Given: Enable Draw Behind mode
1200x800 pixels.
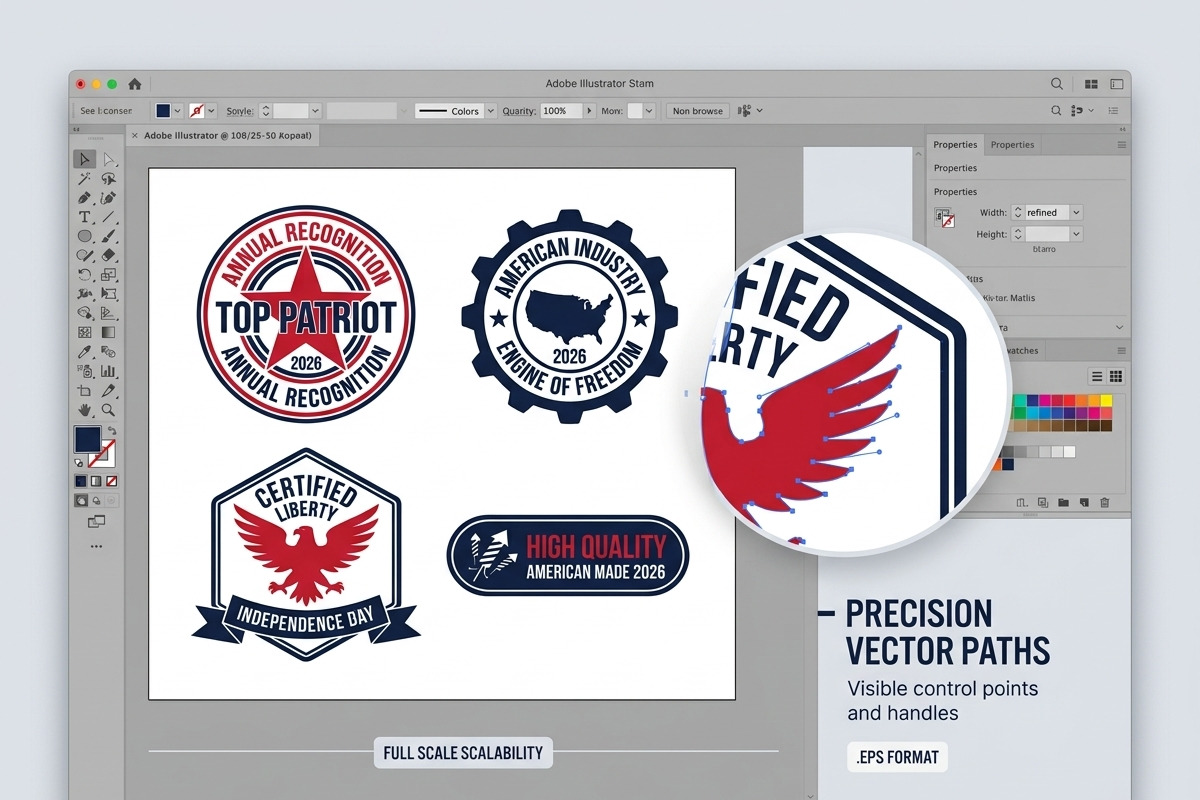Looking at the screenshot, I should click(x=96, y=500).
